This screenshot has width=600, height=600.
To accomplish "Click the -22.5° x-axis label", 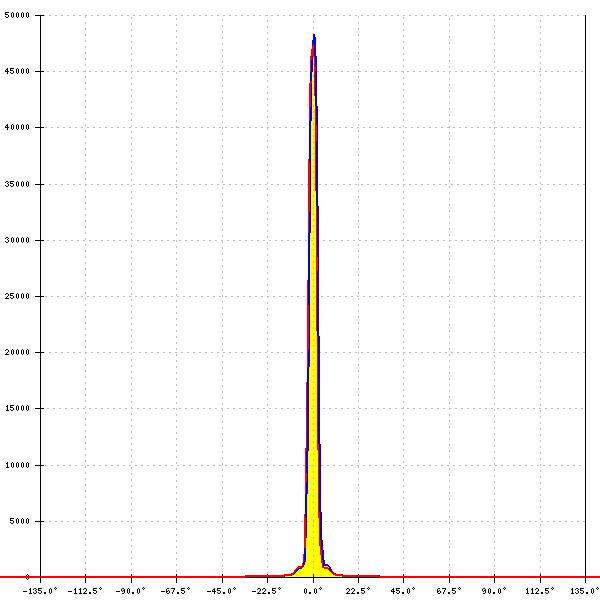I will tap(267, 591).
